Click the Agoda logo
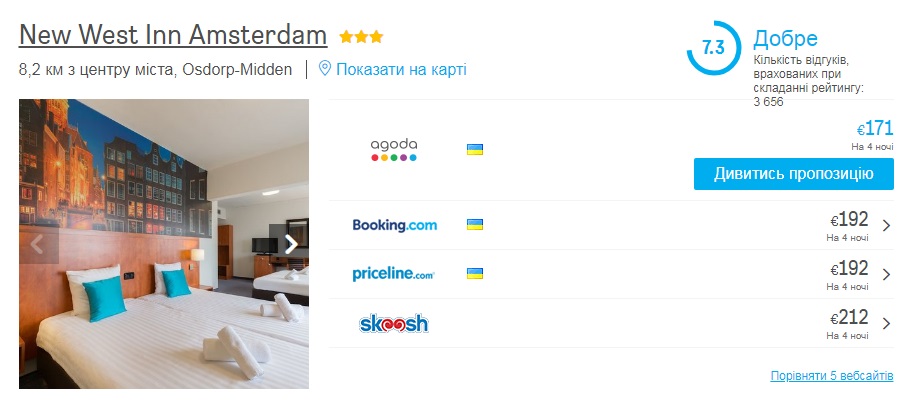The width and height of the screenshot is (911, 401). (394, 150)
